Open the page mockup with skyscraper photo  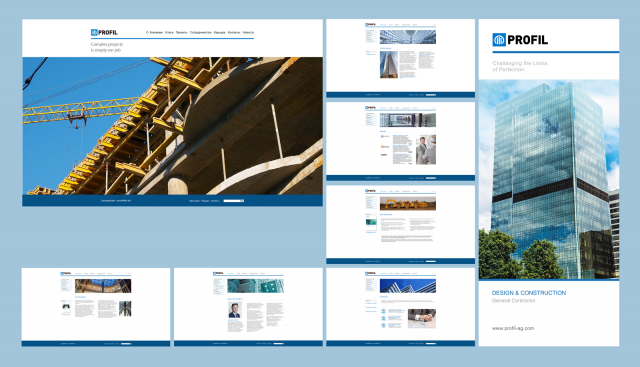(400, 58)
